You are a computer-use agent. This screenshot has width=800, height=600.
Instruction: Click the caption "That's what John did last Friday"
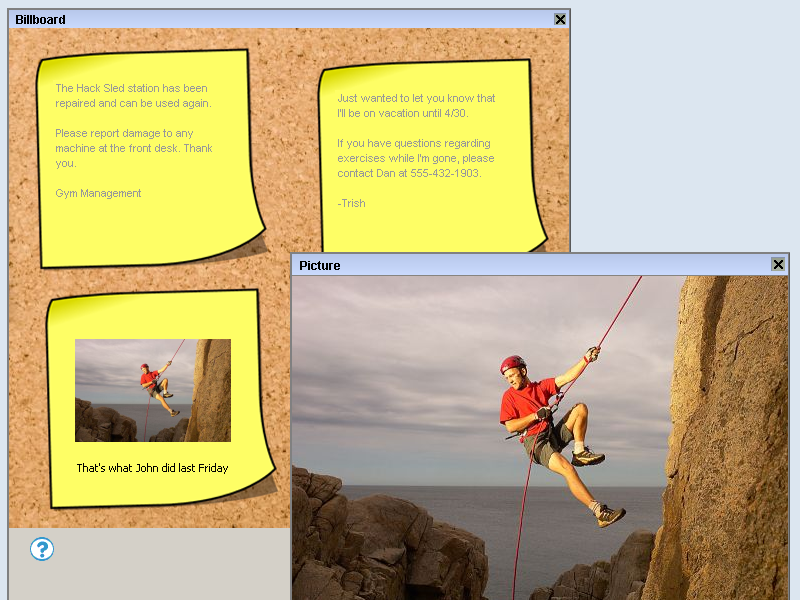(152, 468)
